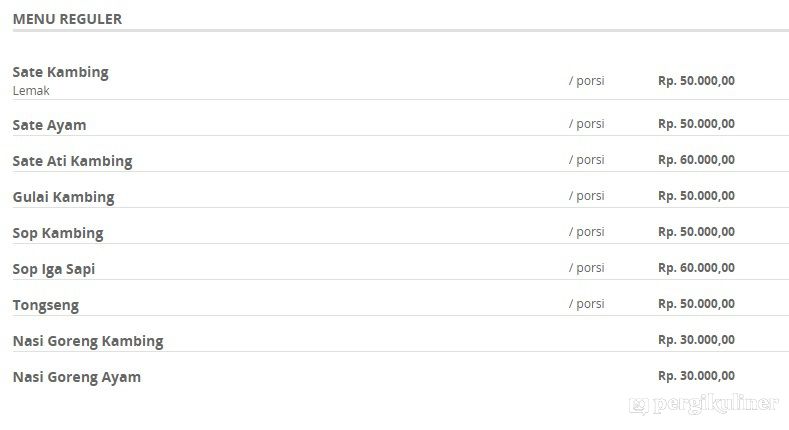Screen dimensions: 789x430
Task: Open the Sop Iga Sapi item
Action: [x=54, y=269]
